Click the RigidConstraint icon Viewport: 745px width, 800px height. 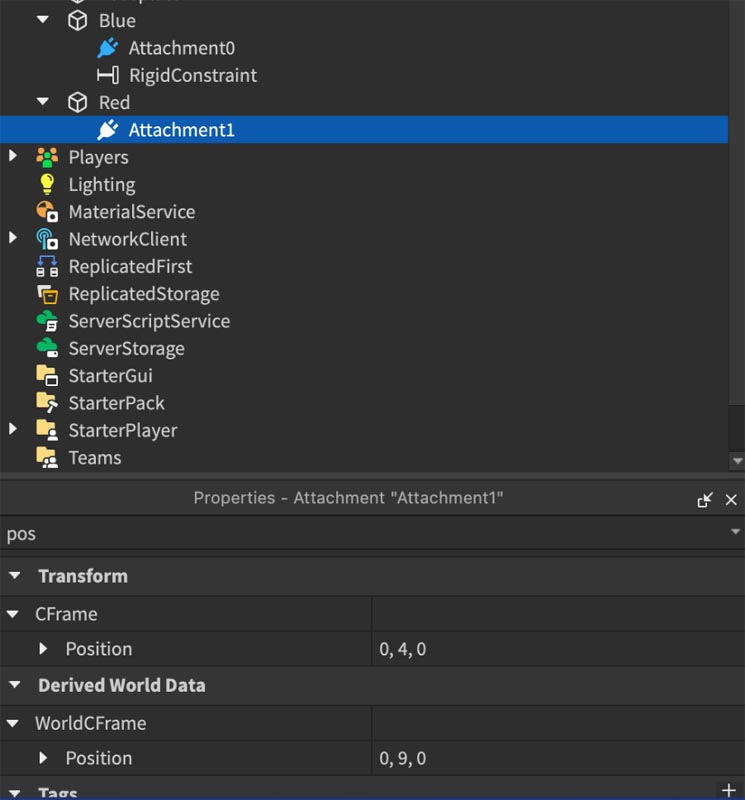point(108,76)
